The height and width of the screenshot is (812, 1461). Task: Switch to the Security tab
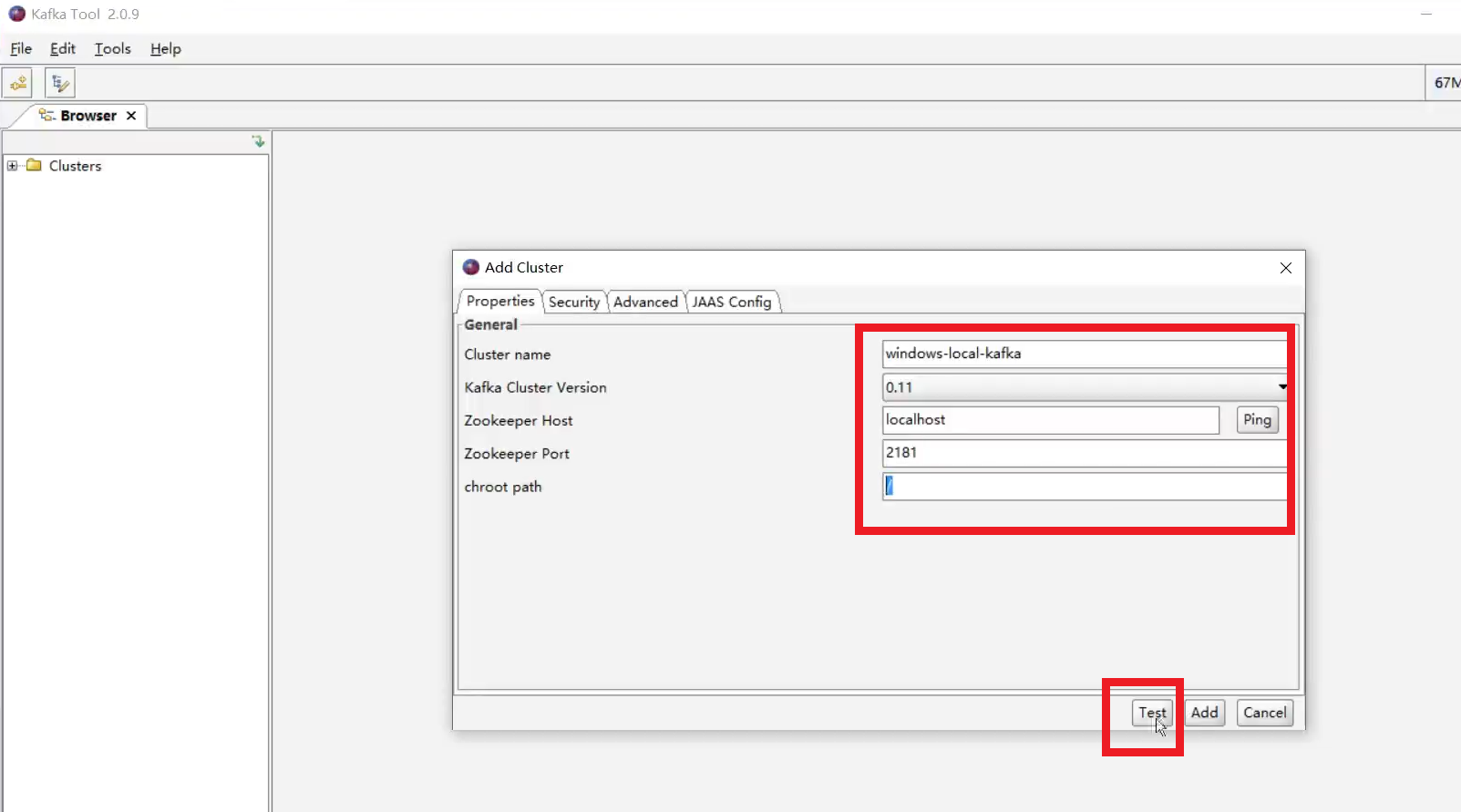[574, 302]
